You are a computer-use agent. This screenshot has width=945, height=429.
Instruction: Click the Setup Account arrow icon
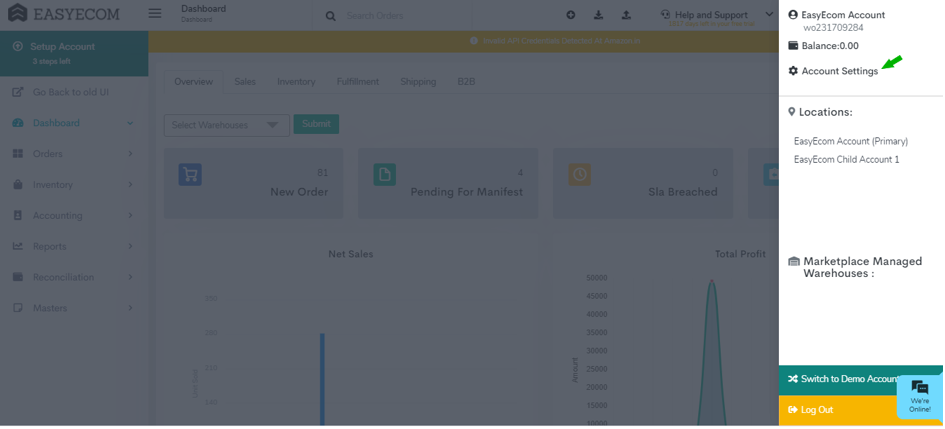[17, 46]
